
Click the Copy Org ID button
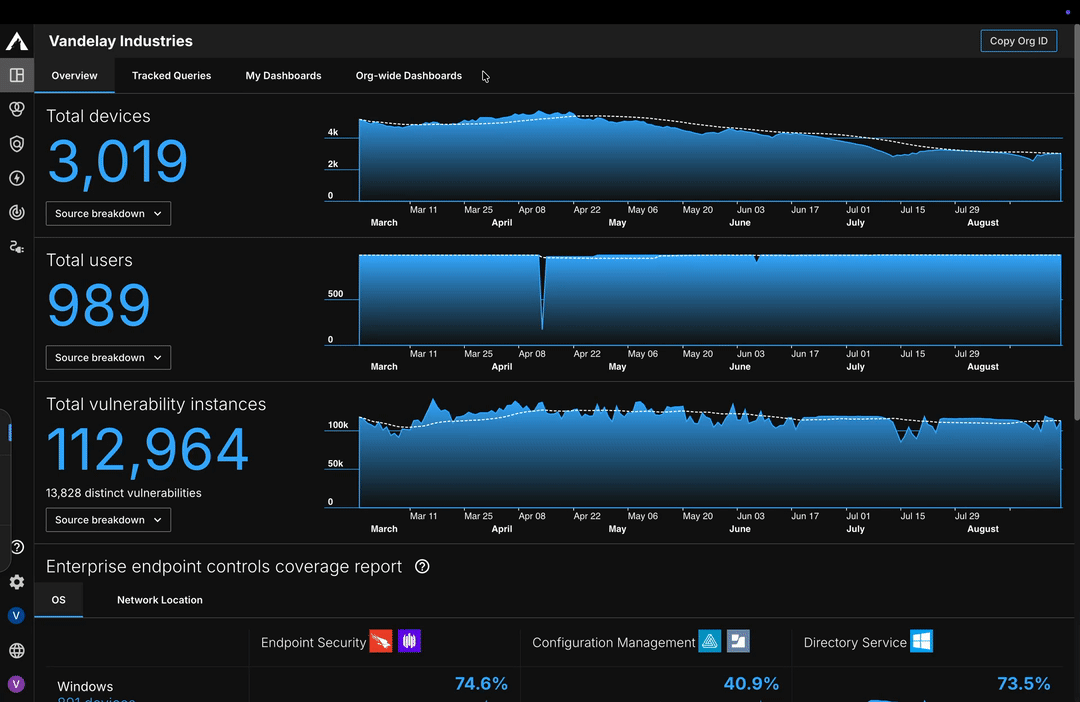[x=1019, y=41]
